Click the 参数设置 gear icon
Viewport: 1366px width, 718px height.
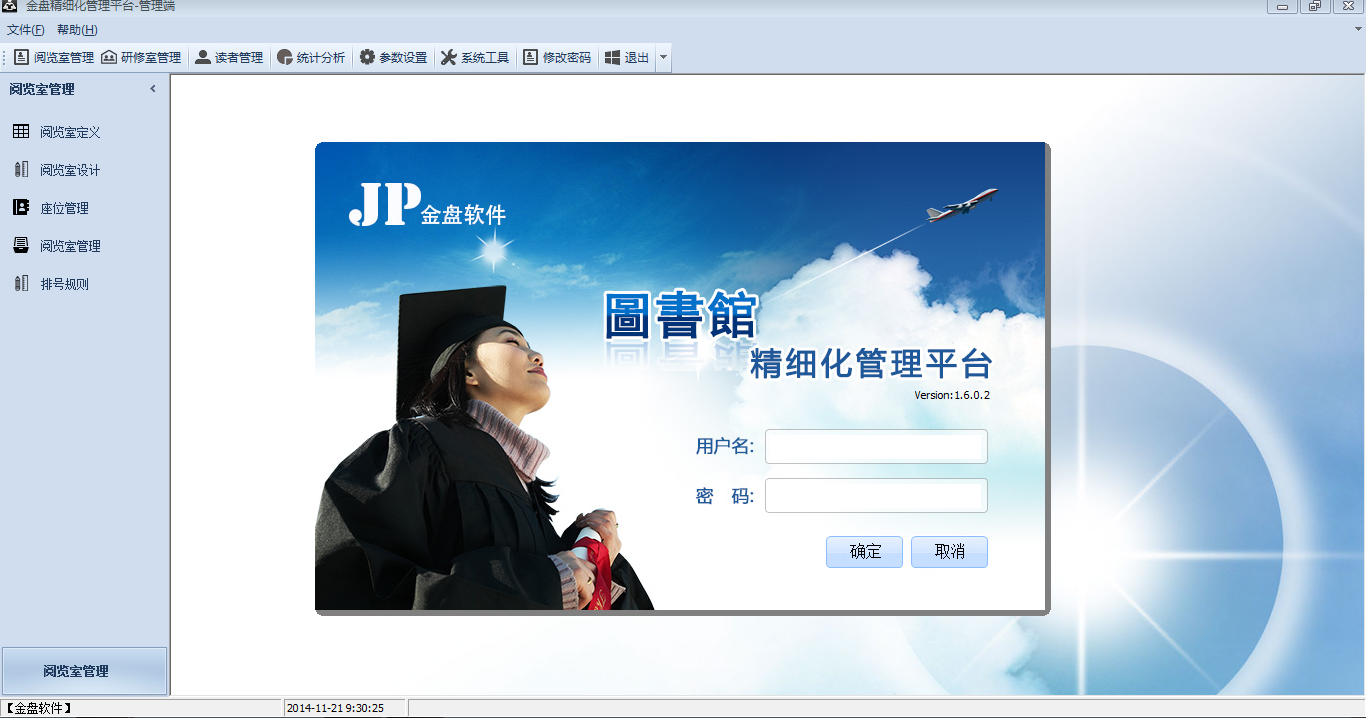pyautogui.click(x=367, y=58)
